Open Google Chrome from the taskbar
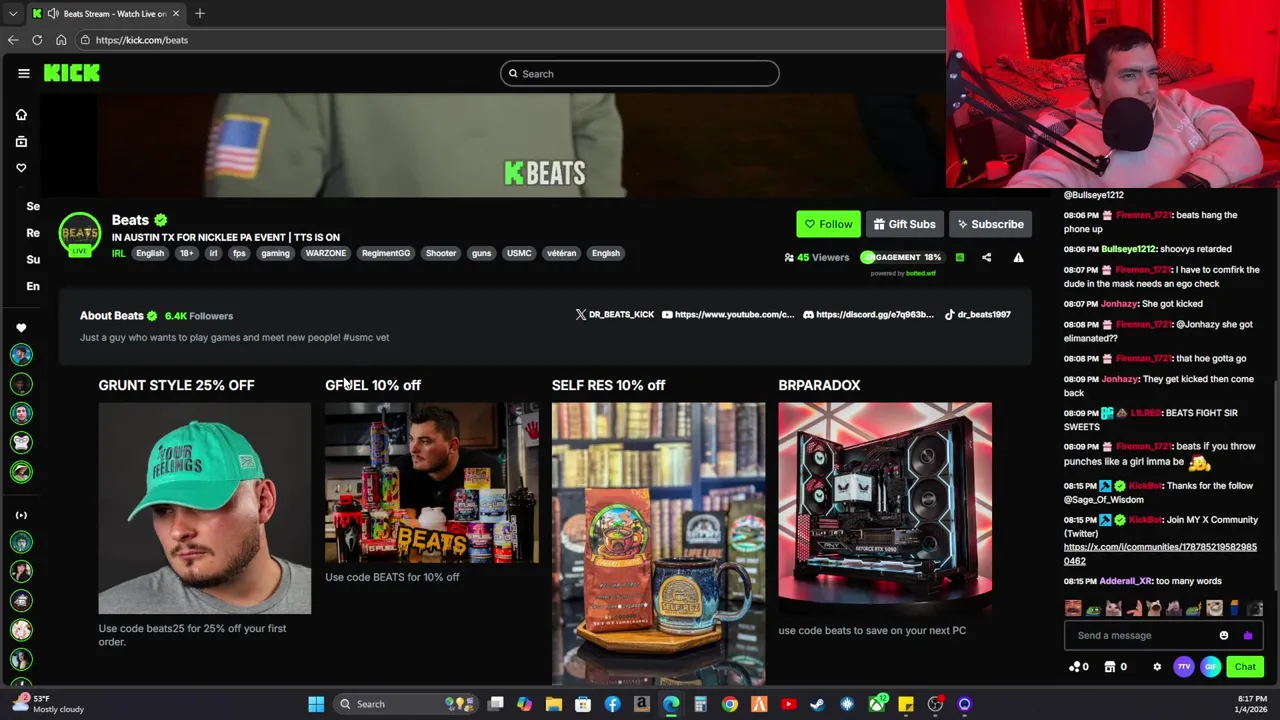Image resolution: width=1280 pixels, height=720 pixels. click(x=730, y=704)
